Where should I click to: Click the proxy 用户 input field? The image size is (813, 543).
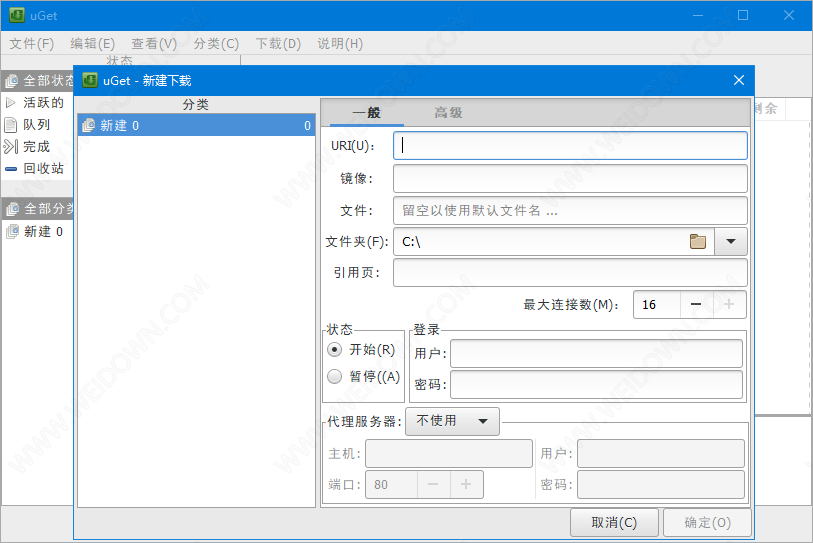pos(661,454)
